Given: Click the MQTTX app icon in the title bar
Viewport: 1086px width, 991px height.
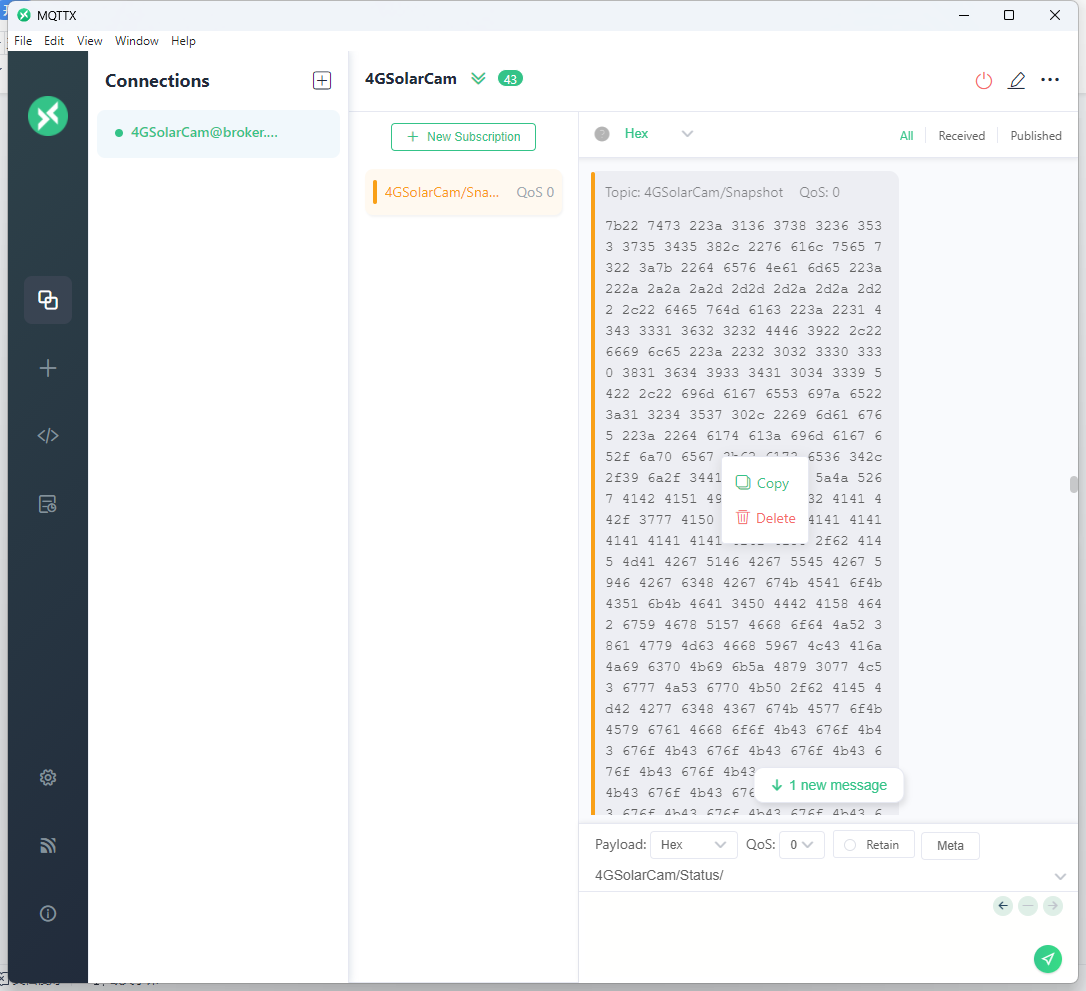Looking at the screenshot, I should tap(24, 15).
